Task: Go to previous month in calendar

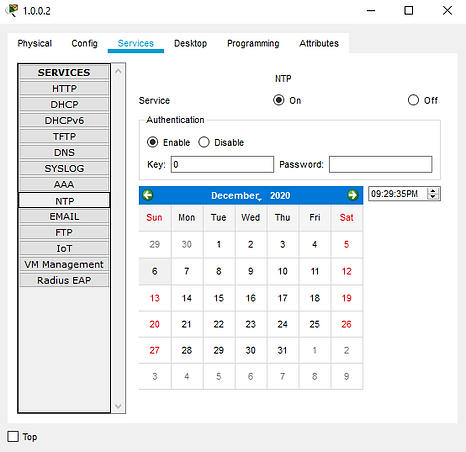Action: point(148,195)
